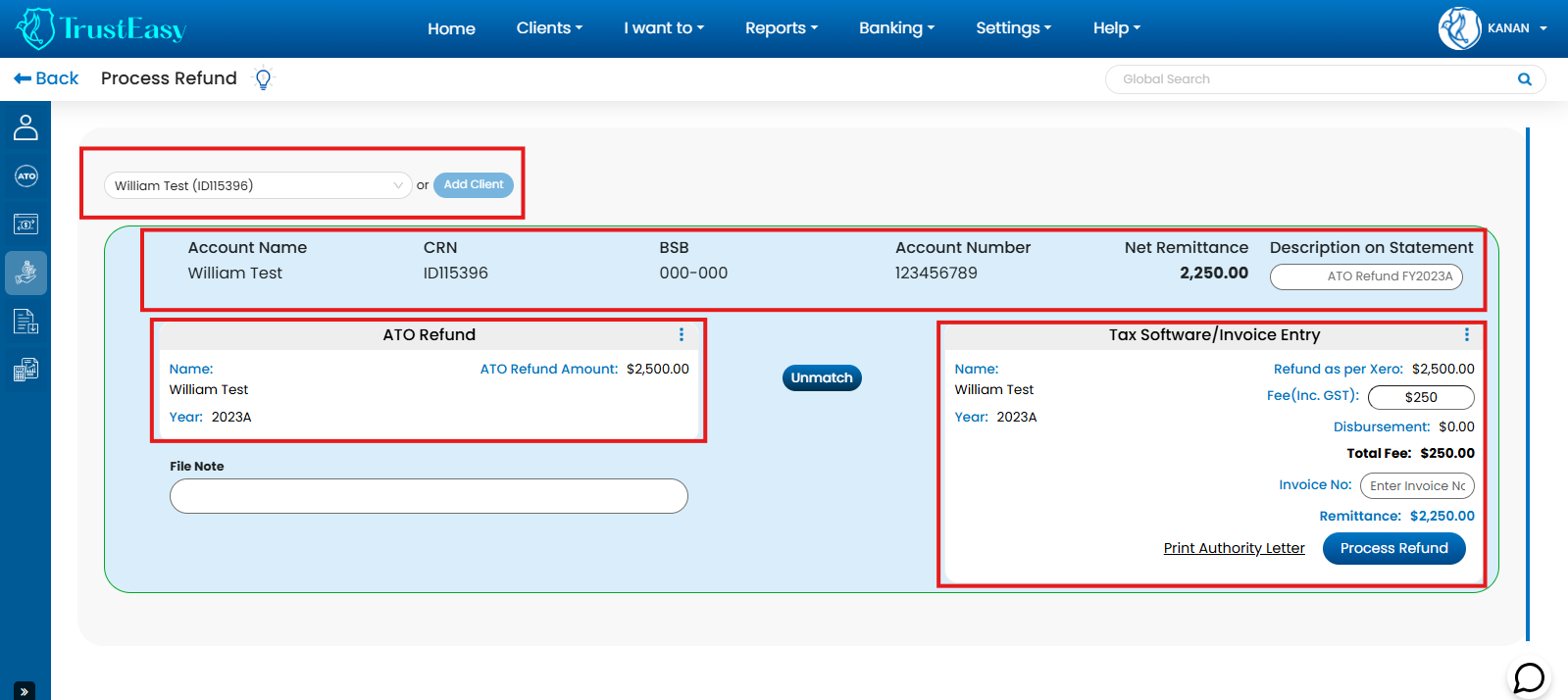Click the lightbulb hint icon beside Process Refund
Image resolution: width=1568 pixels, height=700 pixels.
[x=263, y=78]
